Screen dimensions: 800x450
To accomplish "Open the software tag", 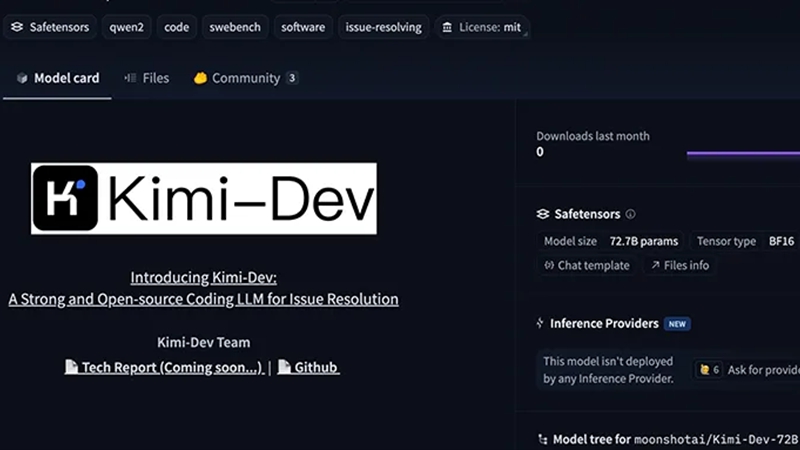I will [303, 27].
